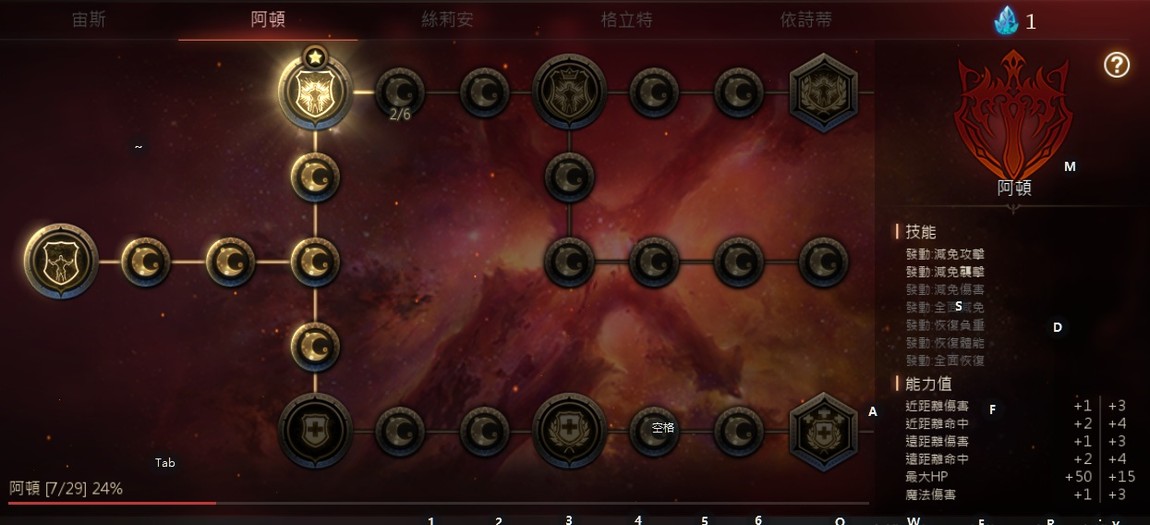Select the hexagonal winged emblem node
1150x525 pixels.
(x=823, y=92)
